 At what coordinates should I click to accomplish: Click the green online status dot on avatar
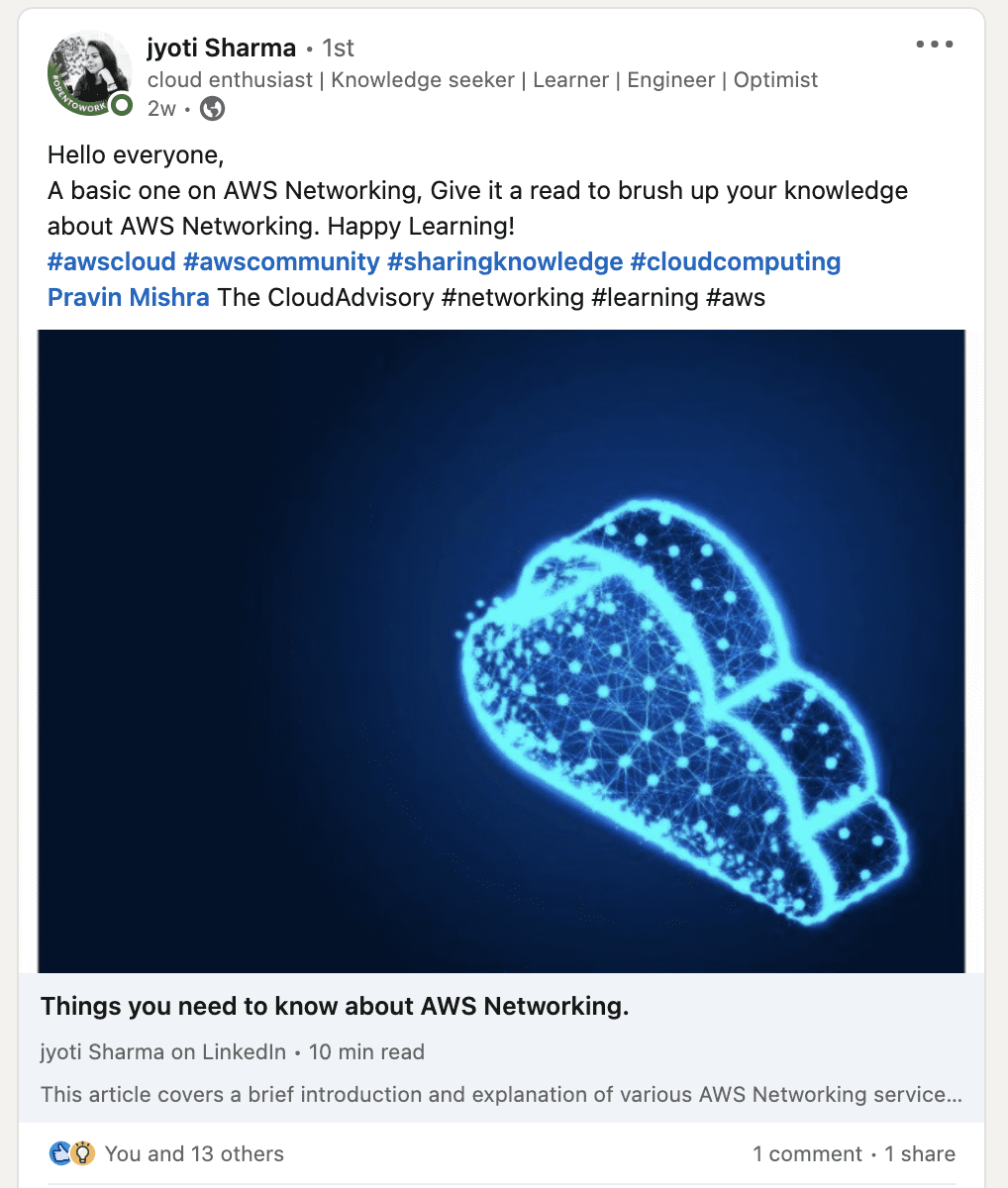click(x=121, y=106)
